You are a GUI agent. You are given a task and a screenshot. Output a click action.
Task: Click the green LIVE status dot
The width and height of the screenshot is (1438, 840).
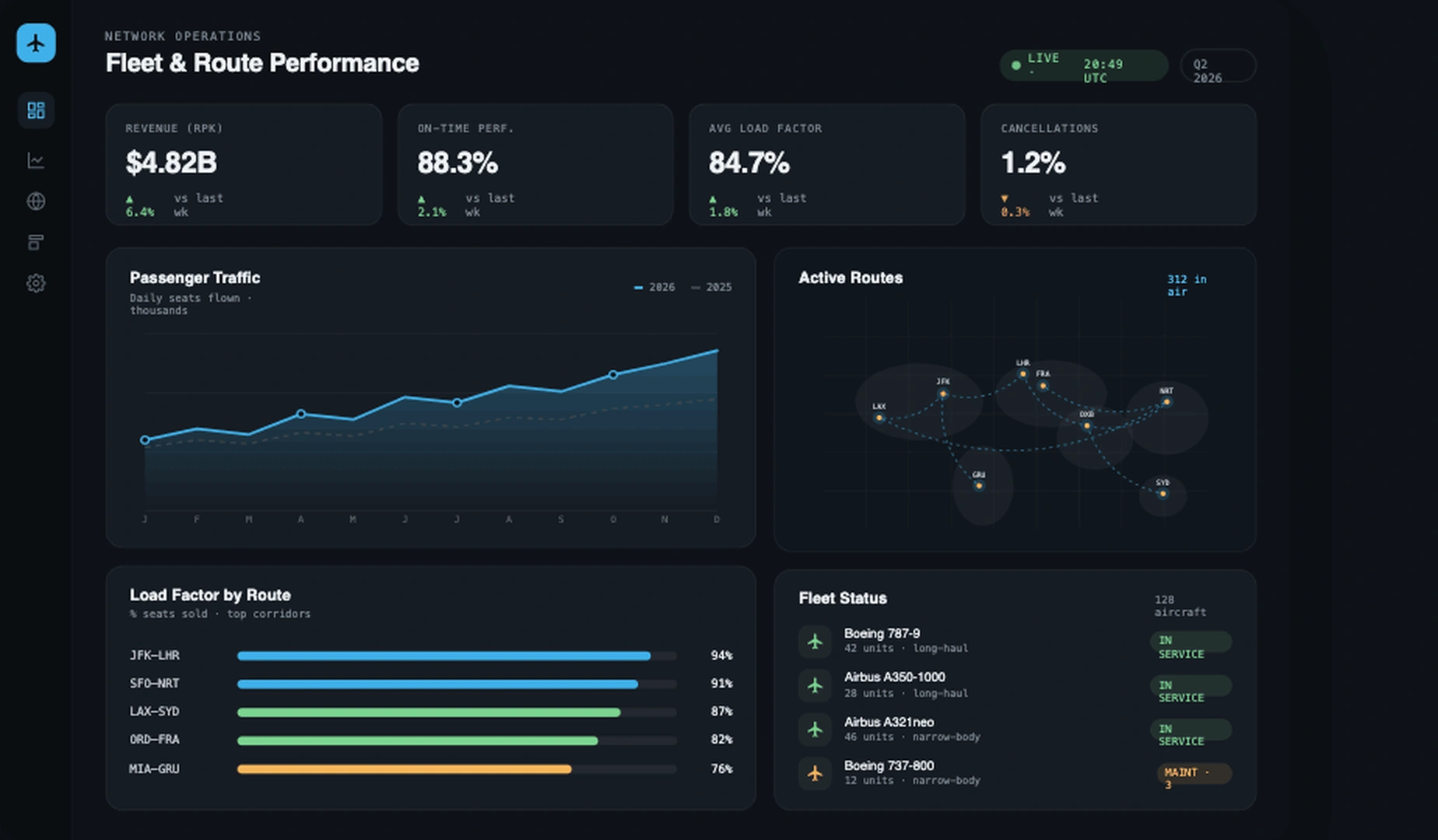pos(1015,65)
